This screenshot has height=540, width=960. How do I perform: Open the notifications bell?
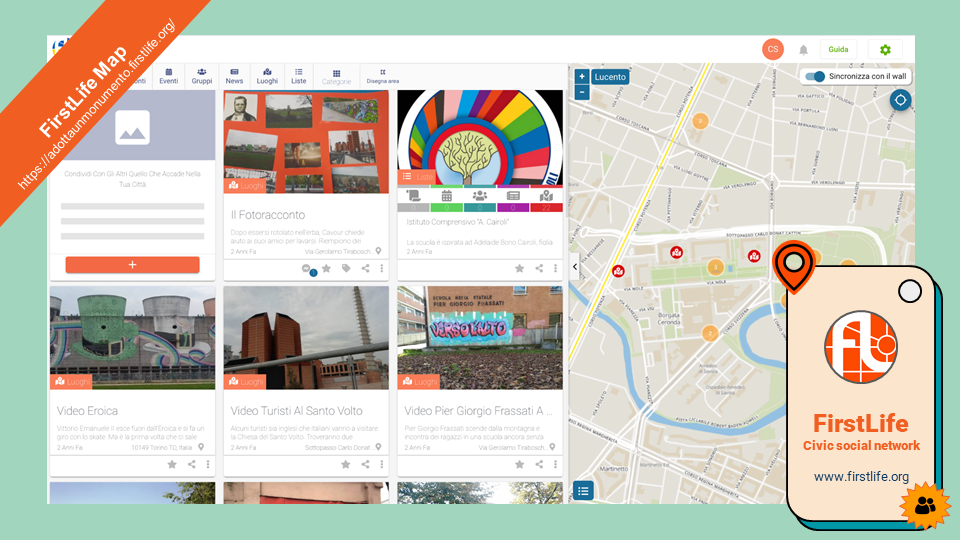pyautogui.click(x=803, y=50)
